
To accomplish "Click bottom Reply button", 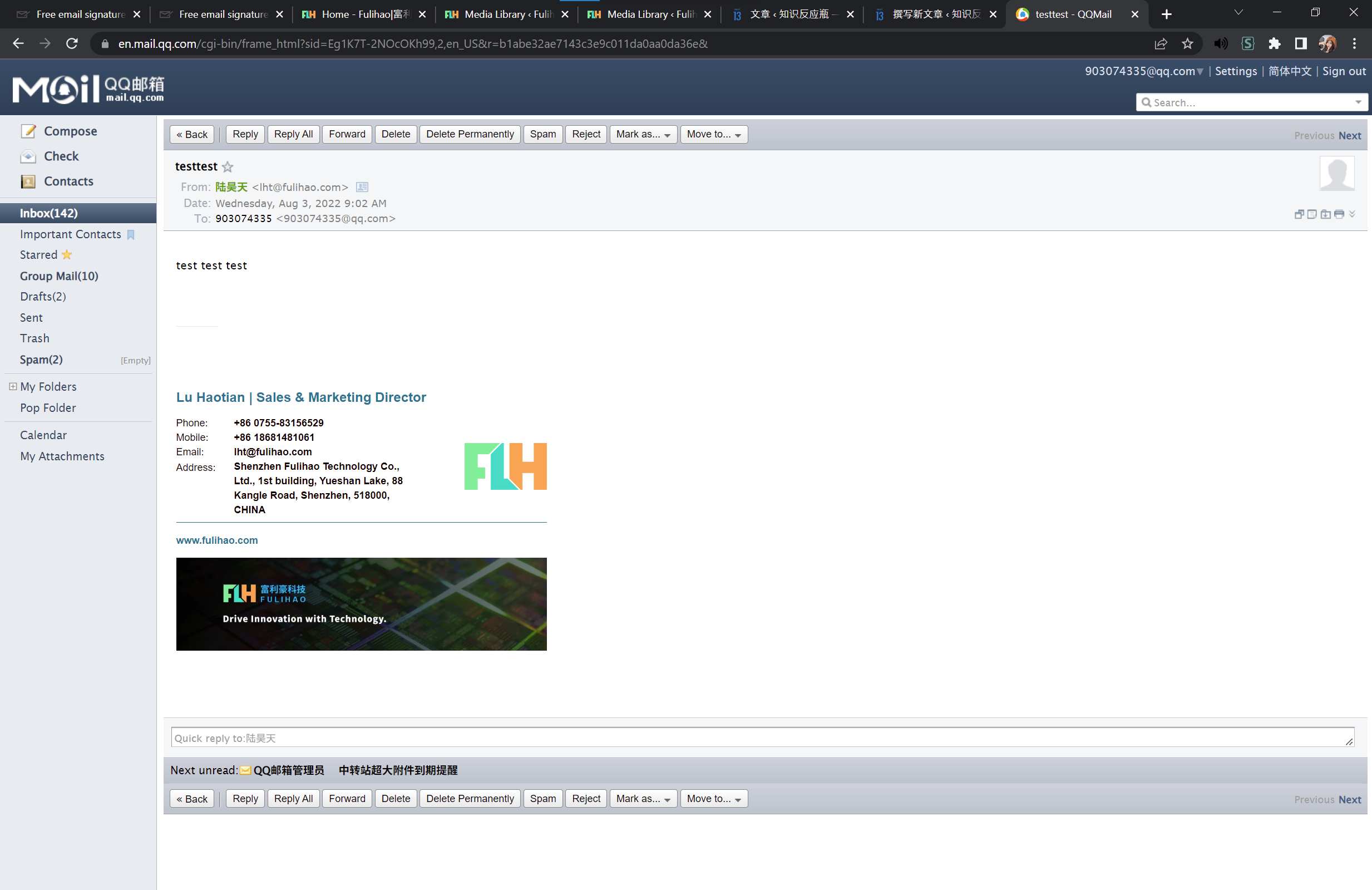I will [245, 798].
